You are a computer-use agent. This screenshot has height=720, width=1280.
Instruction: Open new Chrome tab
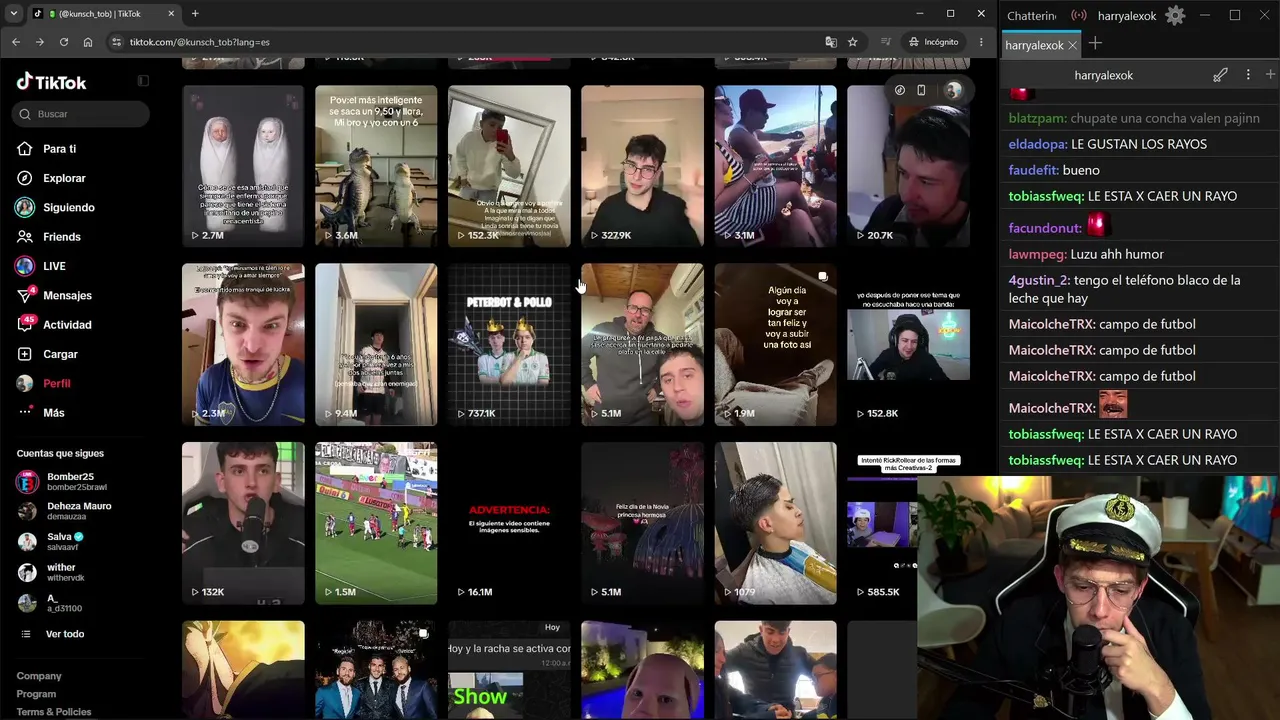(195, 14)
